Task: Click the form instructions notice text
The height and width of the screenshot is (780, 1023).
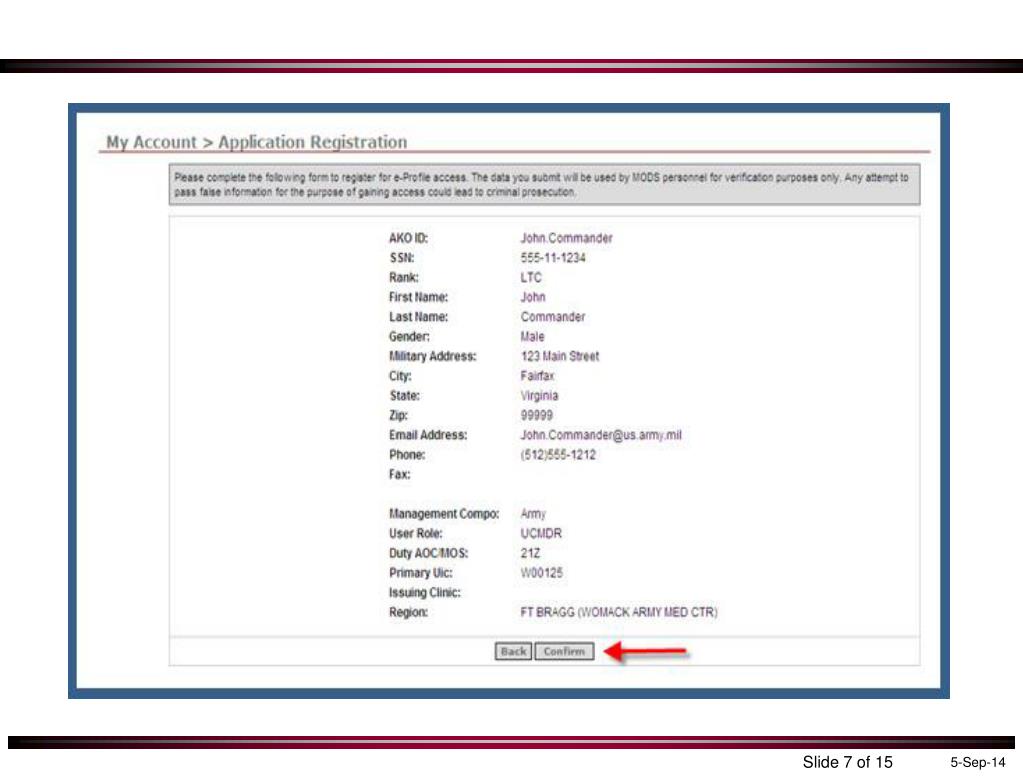Action: pos(541,185)
